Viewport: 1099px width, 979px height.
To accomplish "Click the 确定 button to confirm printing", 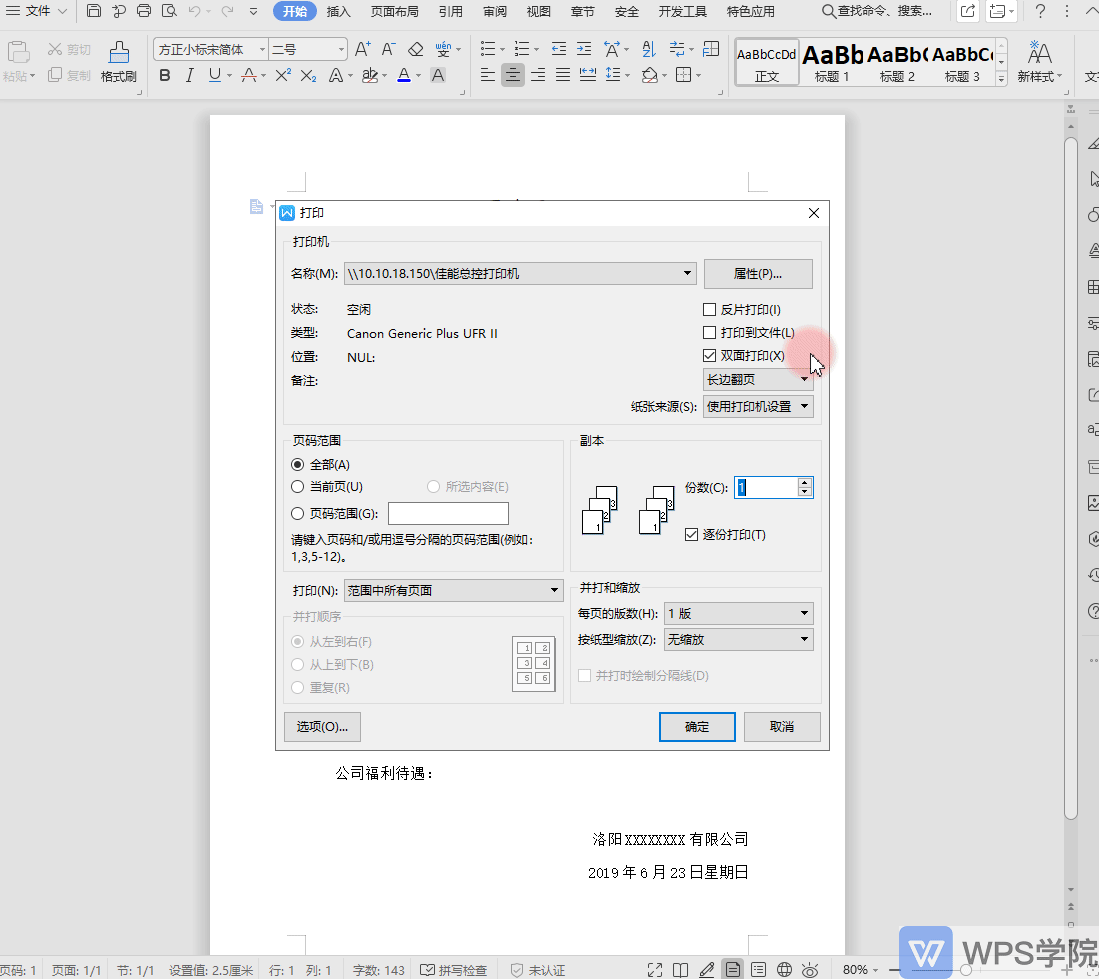I will (697, 727).
